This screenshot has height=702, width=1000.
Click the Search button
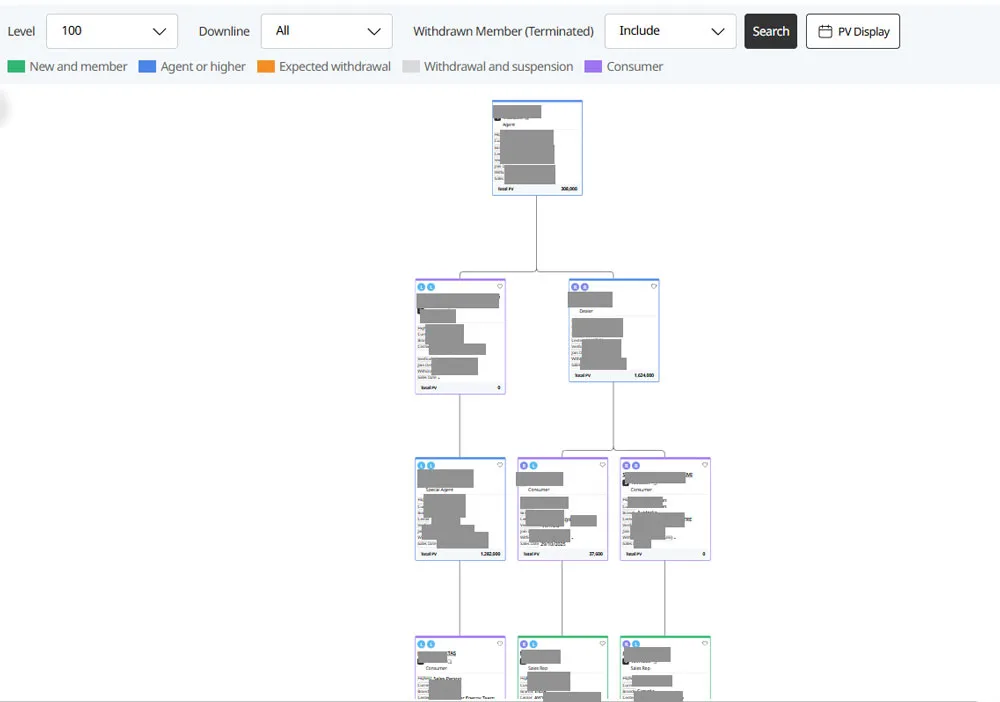[770, 31]
